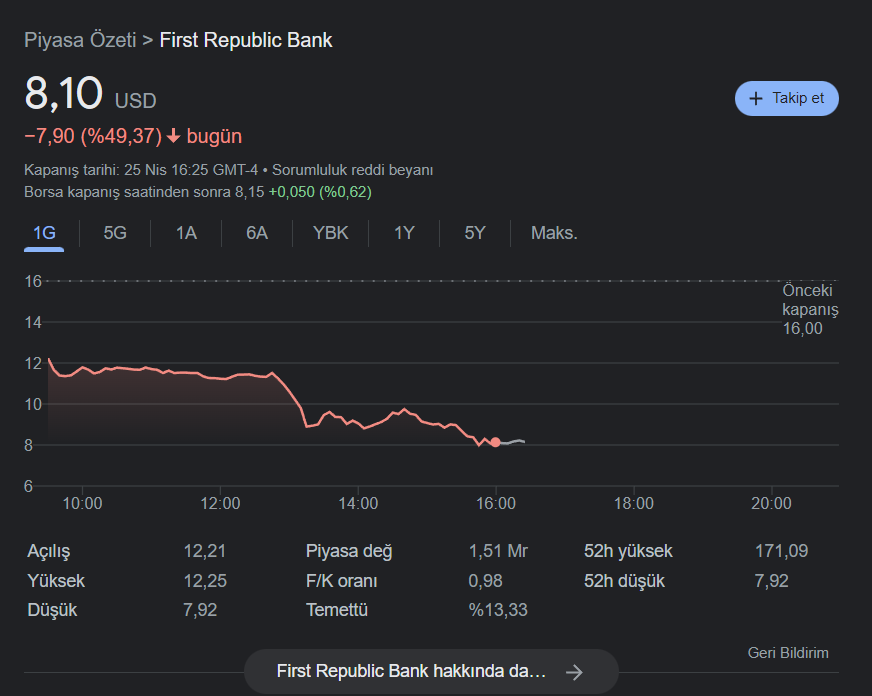Viewport: 872px width, 696px height.
Task: Select the Maks. maximum range tab
Action: (554, 233)
